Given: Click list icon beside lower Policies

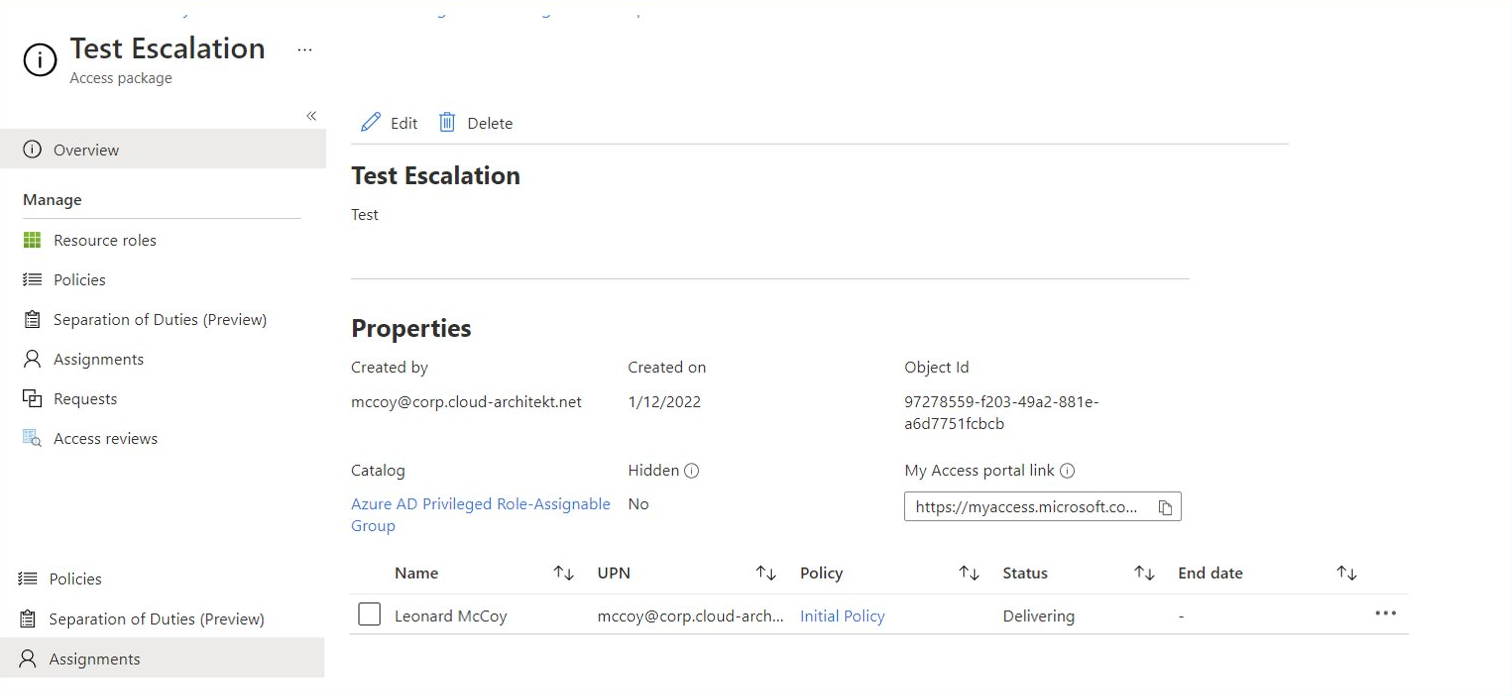Looking at the screenshot, I should pyautogui.click(x=28, y=579).
